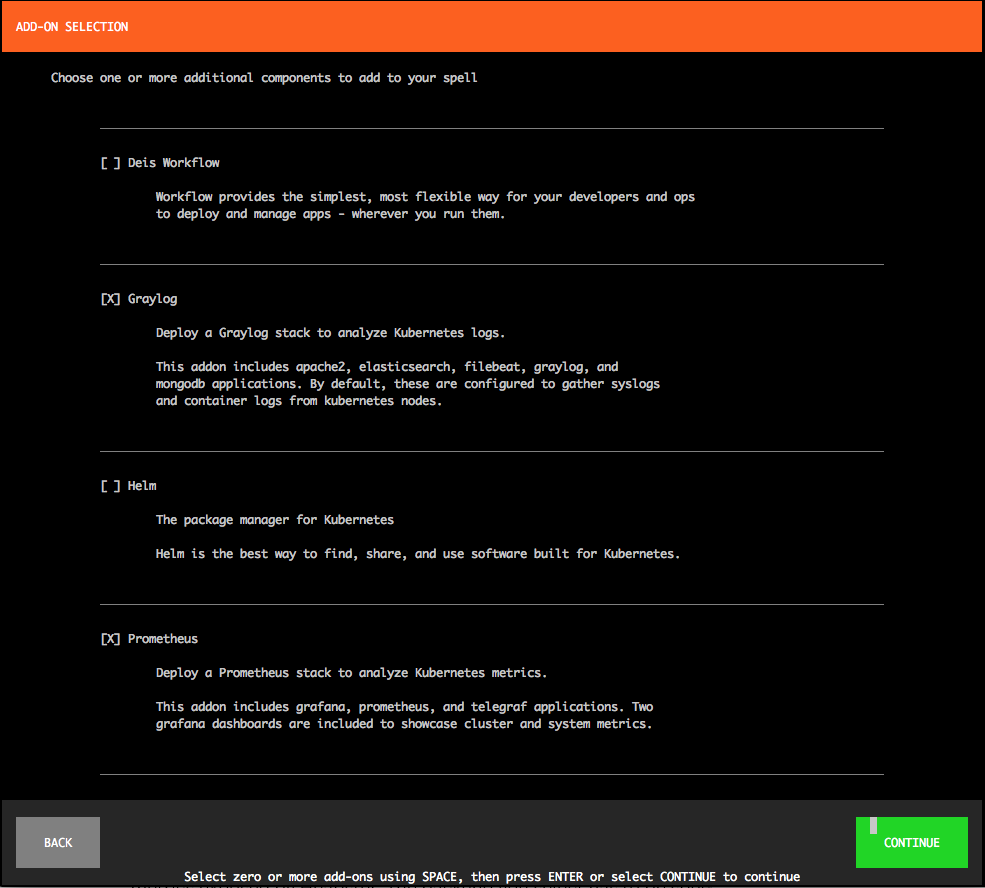Tick the Helm add-on checkbox
The image size is (985, 888).
(111, 486)
